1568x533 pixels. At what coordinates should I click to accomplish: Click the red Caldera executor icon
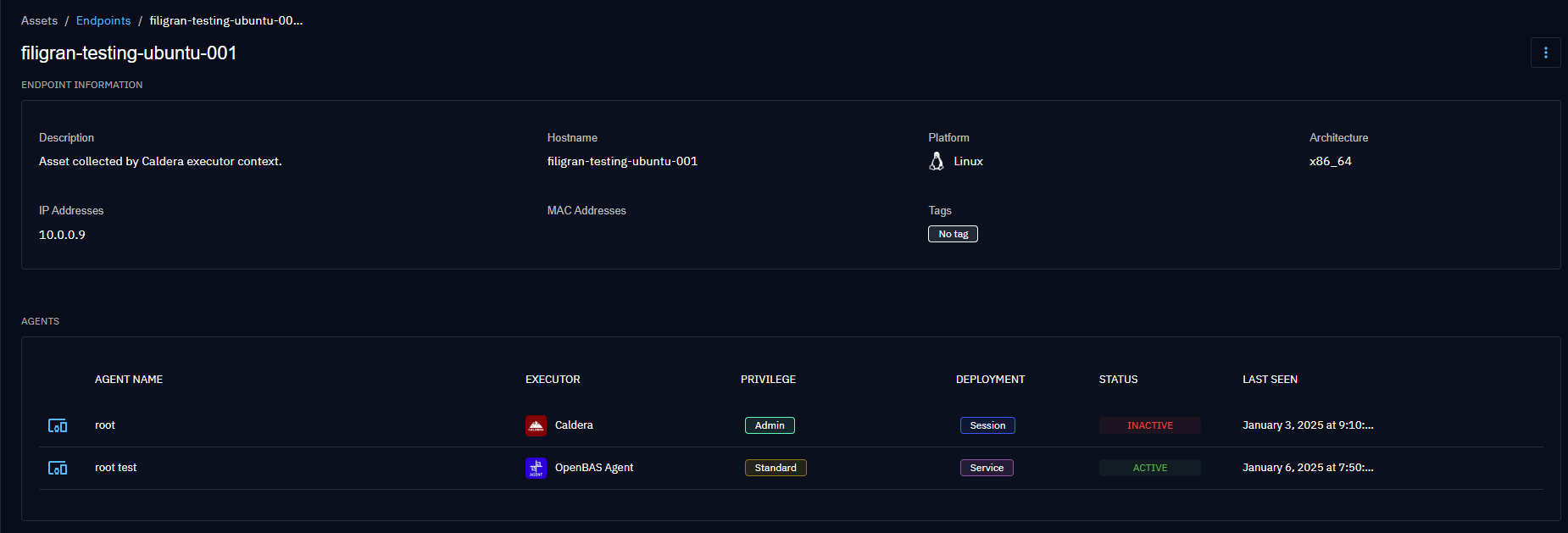[x=536, y=425]
